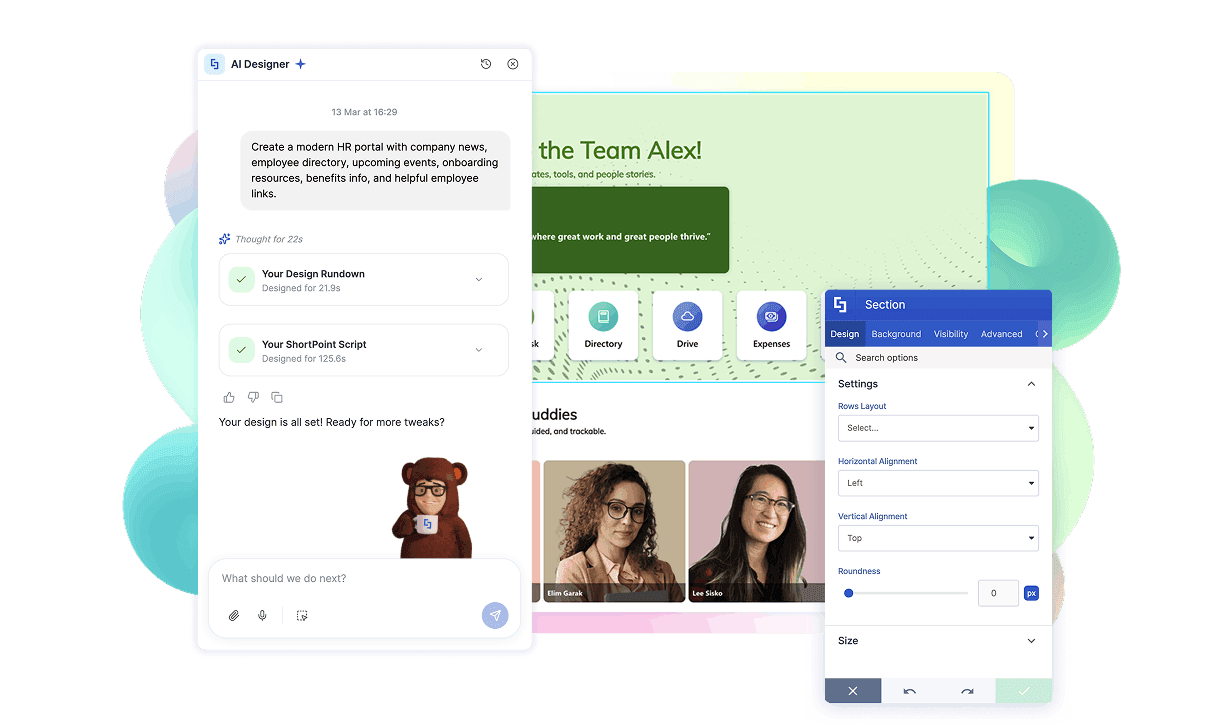Screen dimensions: 1226x726
Task: Show more tabs with the right arrow
Action: coord(1046,334)
